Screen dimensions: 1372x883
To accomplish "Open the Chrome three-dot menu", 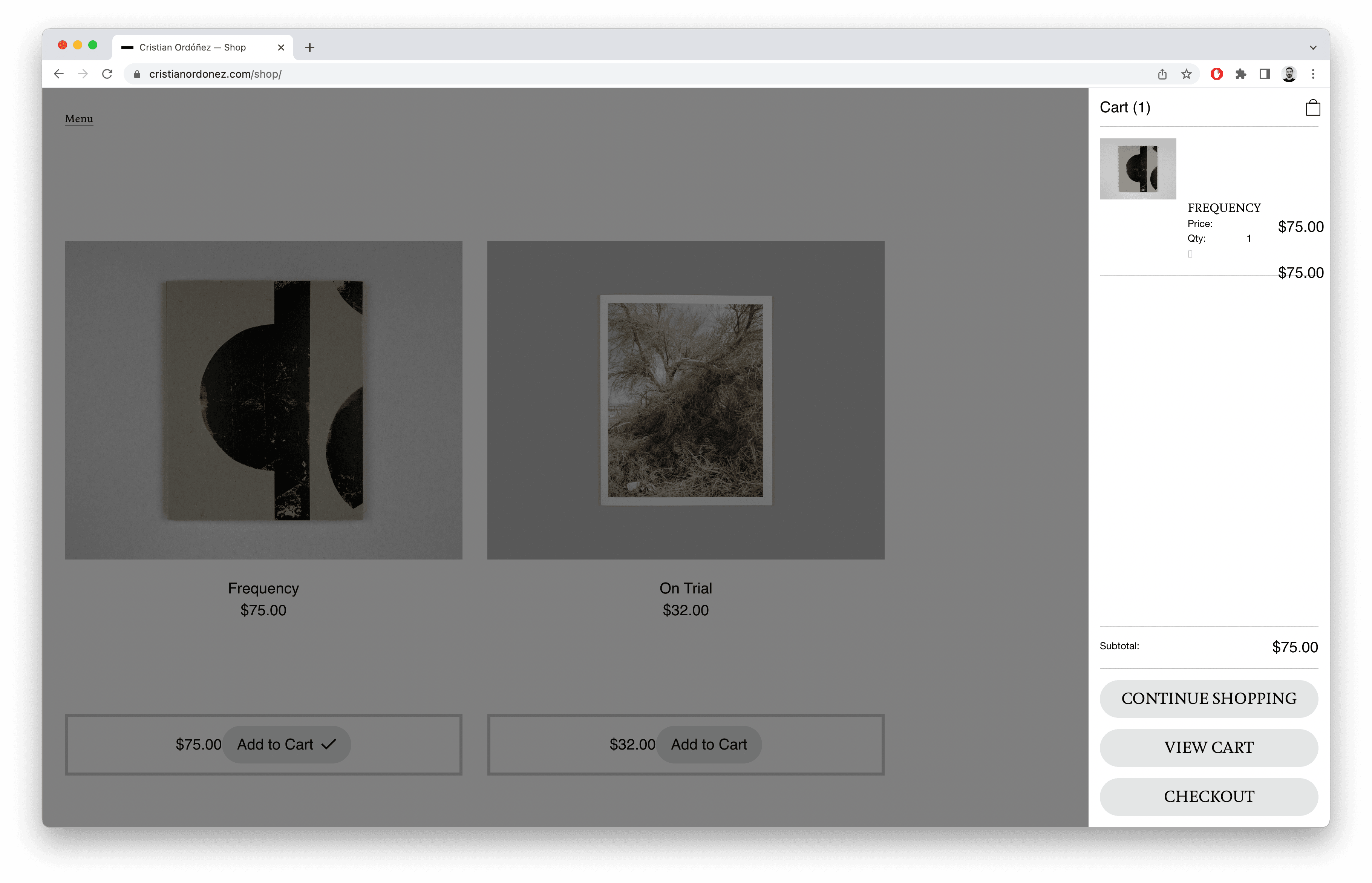I will coord(1313,74).
